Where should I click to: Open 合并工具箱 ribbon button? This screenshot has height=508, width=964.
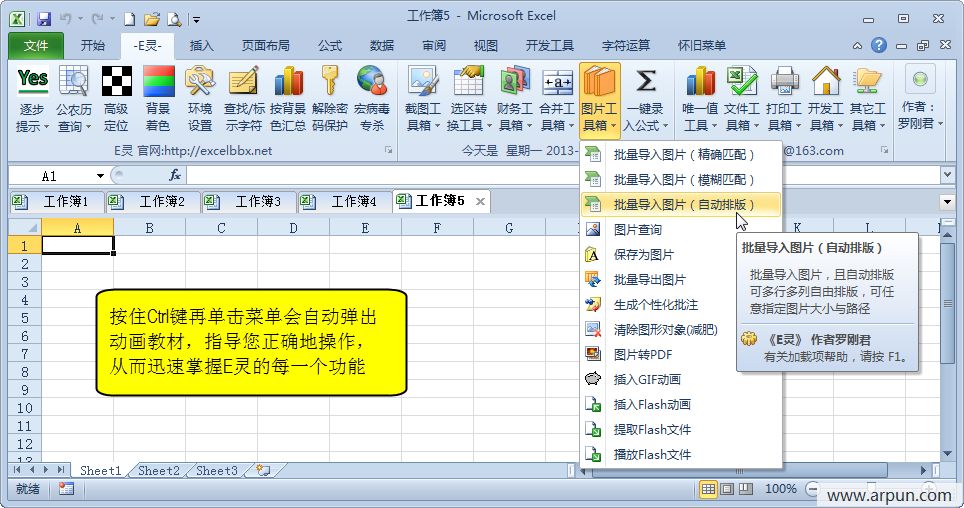pos(557,98)
